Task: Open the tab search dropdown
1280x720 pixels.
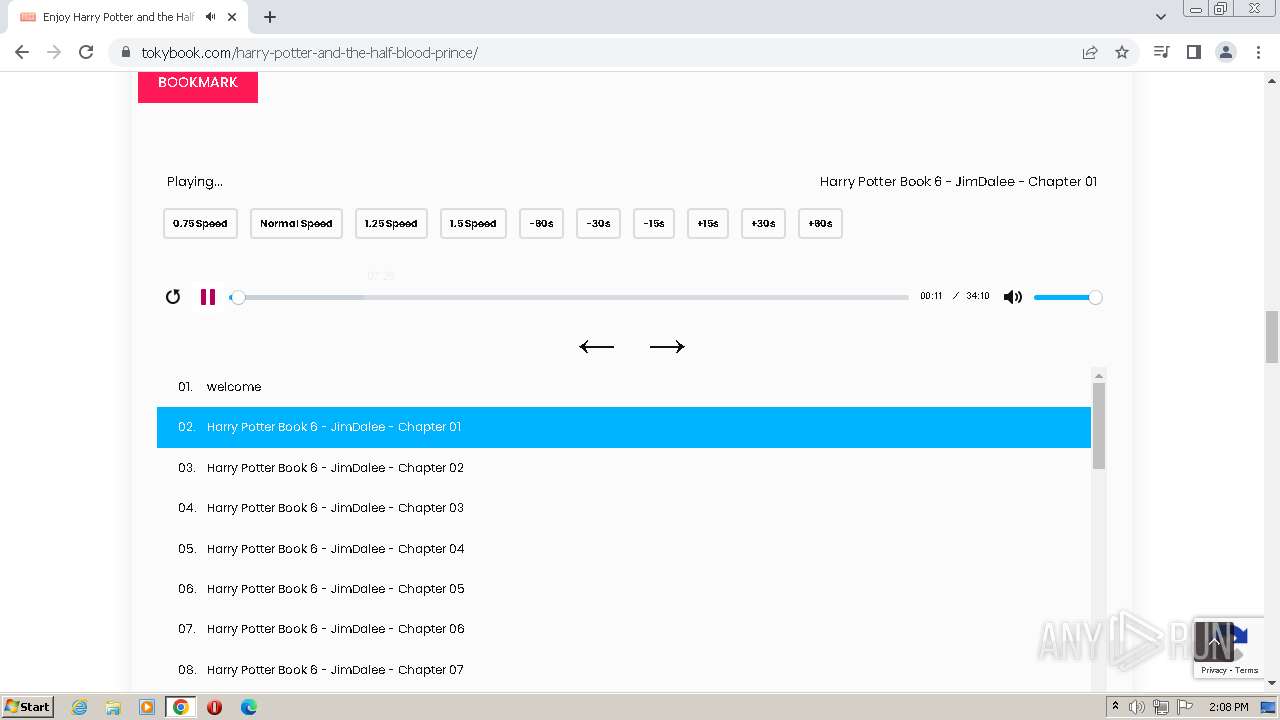Action: 1160,17
